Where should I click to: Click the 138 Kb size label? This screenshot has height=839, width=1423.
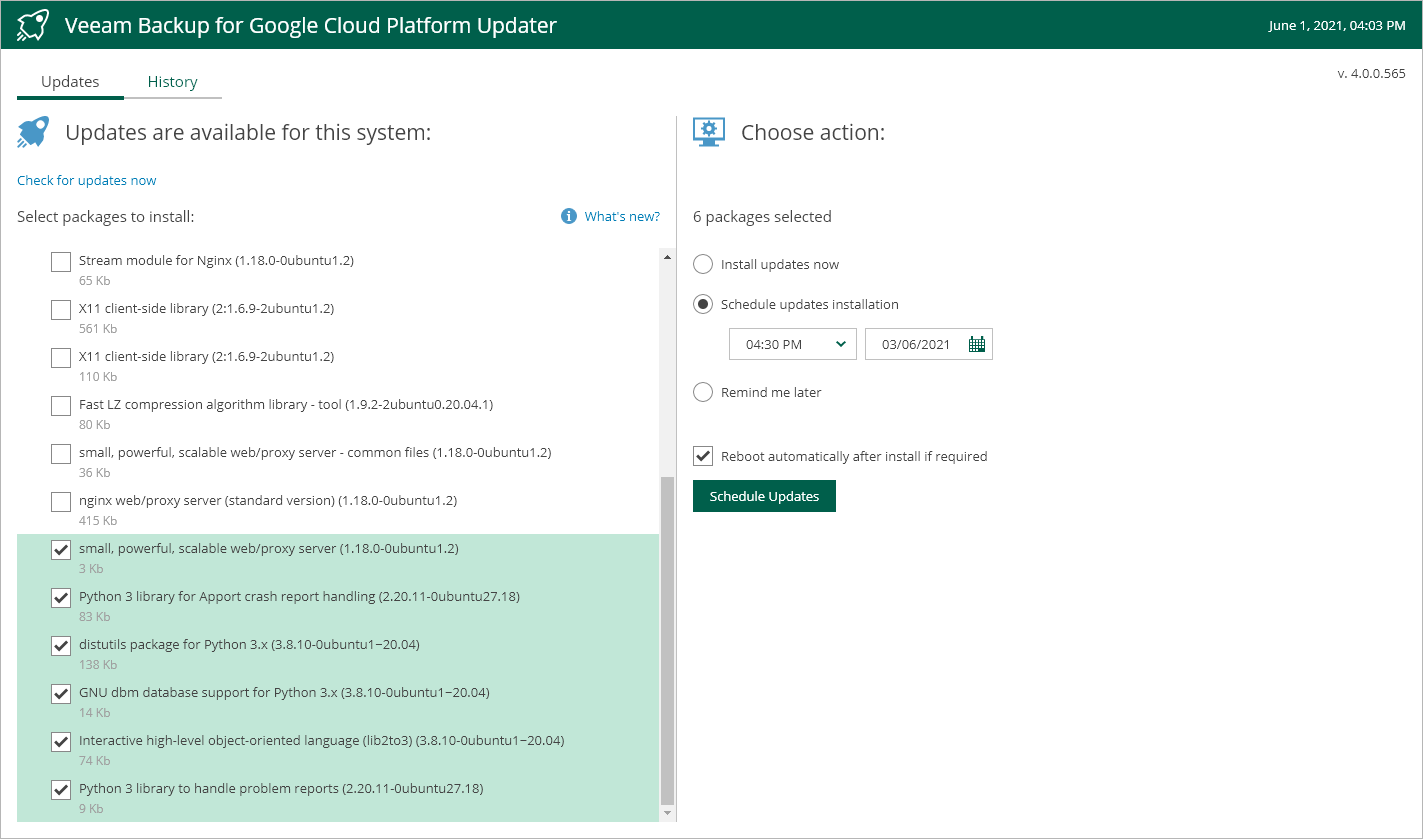click(x=98, y=665)
